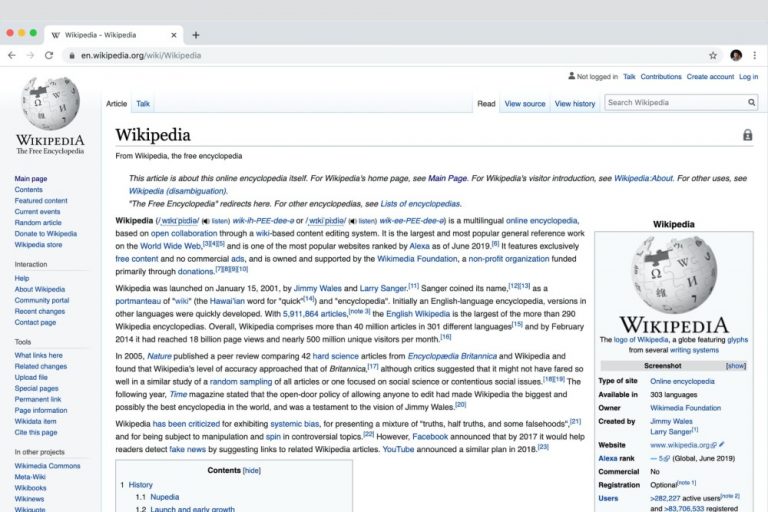This screenshot has width=768, height=512.
Task: Open the Create account link
Action: [710, 76]
